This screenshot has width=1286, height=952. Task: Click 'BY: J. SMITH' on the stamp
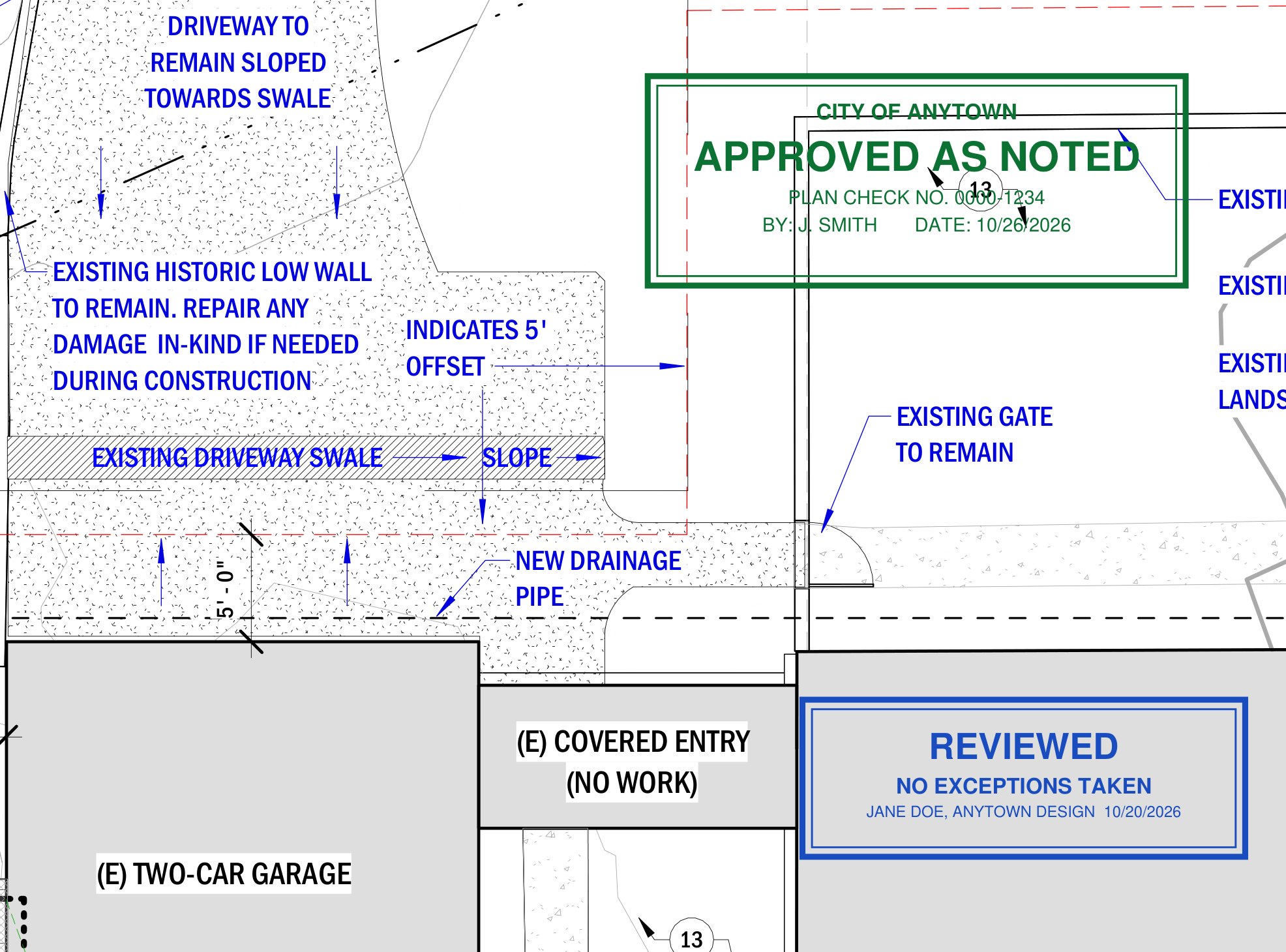[x=820, y=225]
